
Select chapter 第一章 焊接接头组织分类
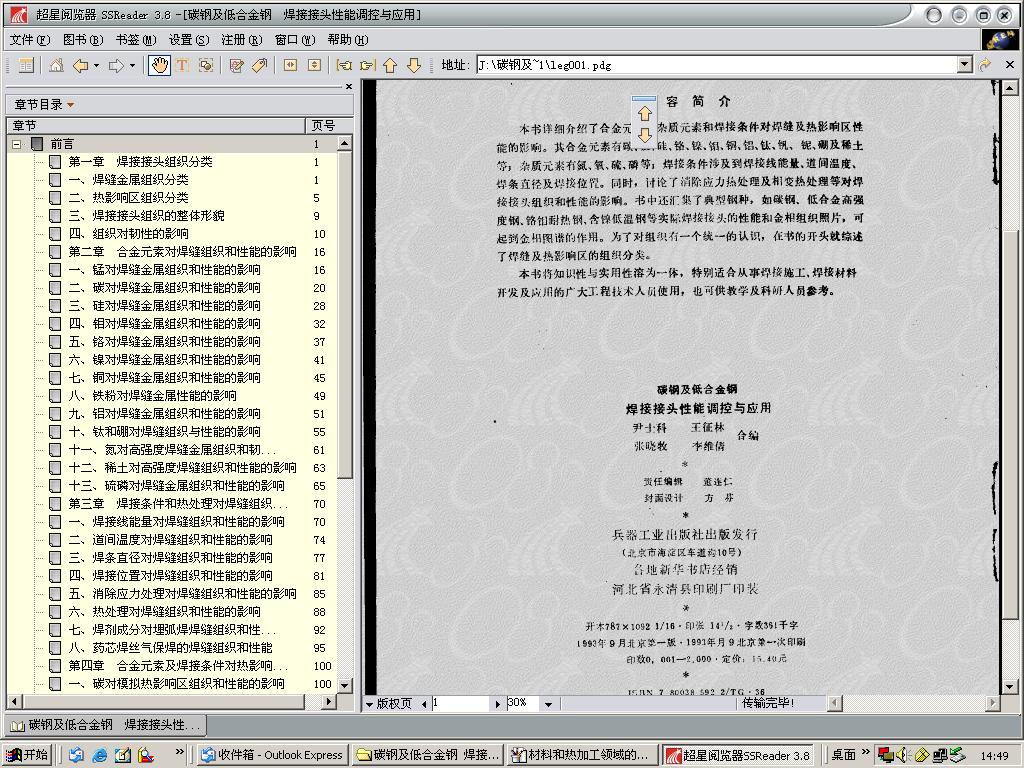point(140,162)
